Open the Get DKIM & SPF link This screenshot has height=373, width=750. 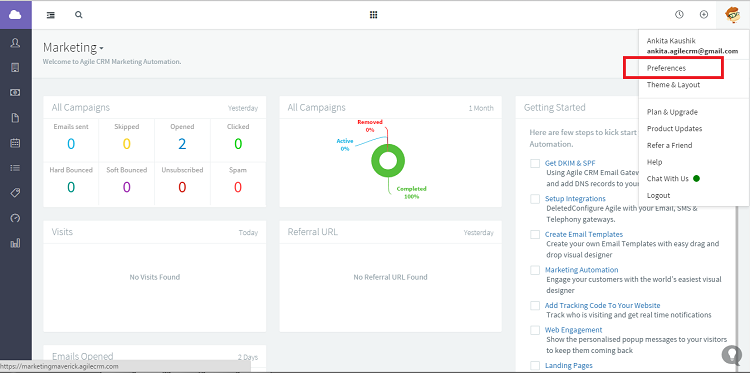point(570,163)
